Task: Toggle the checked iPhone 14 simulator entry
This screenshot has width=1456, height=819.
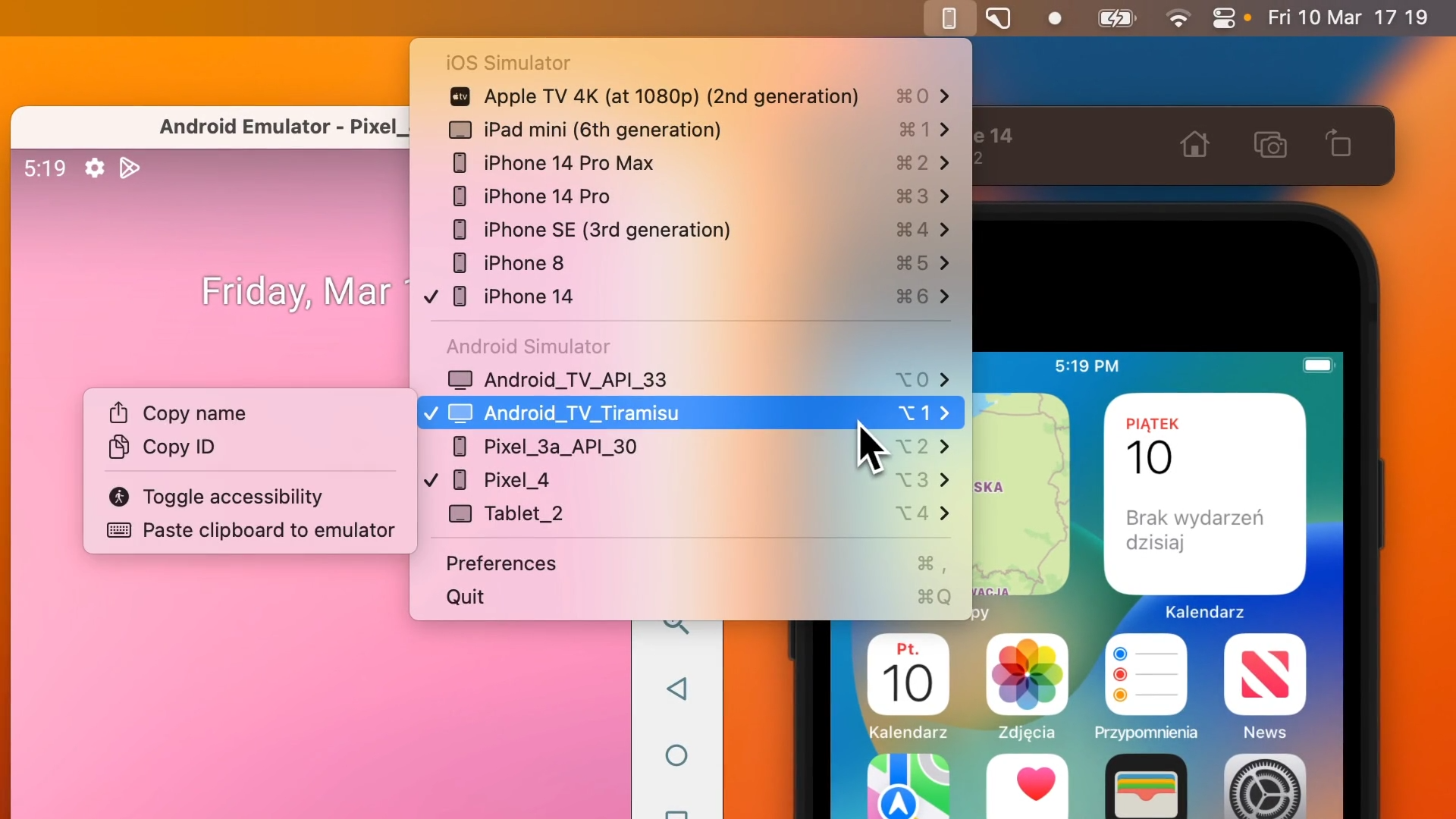Action: pos(529,297)
